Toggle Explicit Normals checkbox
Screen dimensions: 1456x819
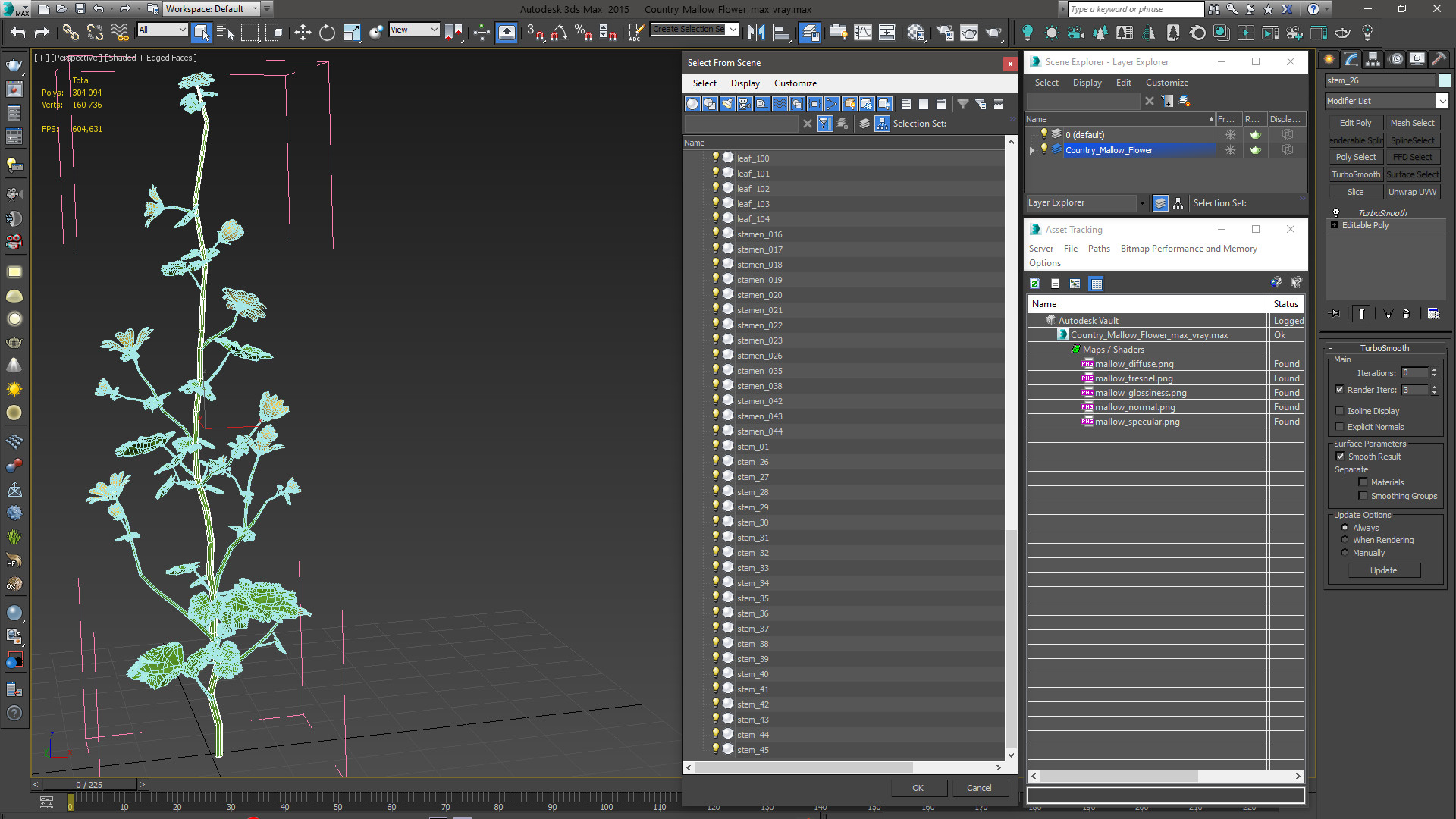[x=1339, y=427]
